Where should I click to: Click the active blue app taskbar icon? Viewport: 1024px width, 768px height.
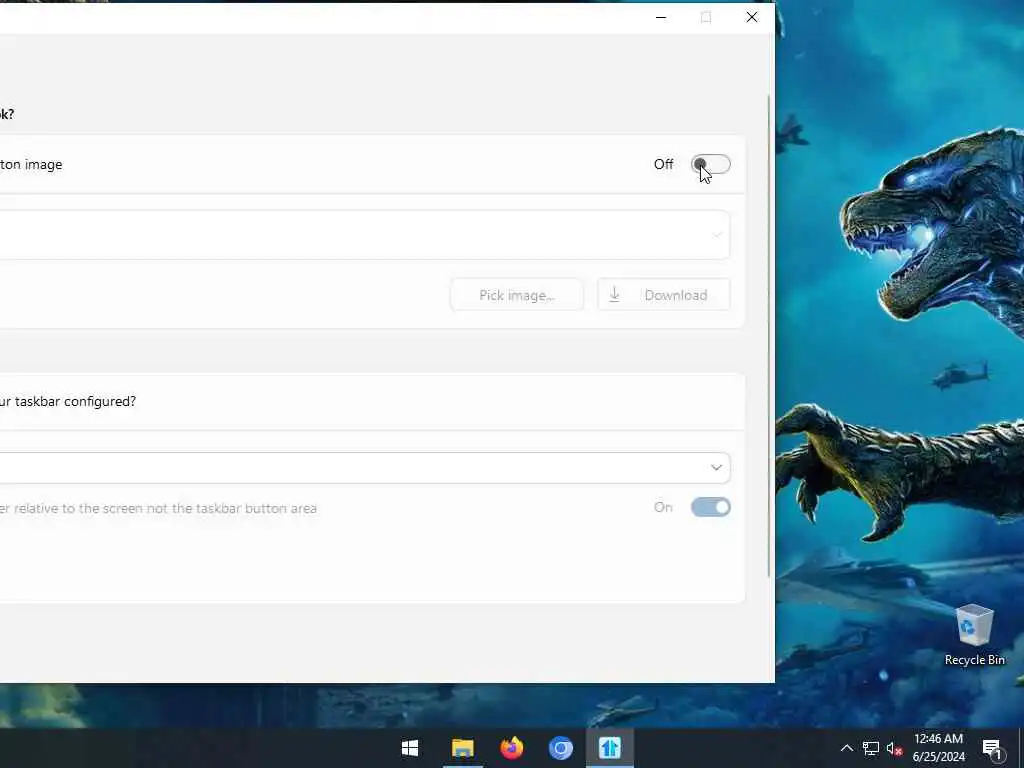coord(609,748)
